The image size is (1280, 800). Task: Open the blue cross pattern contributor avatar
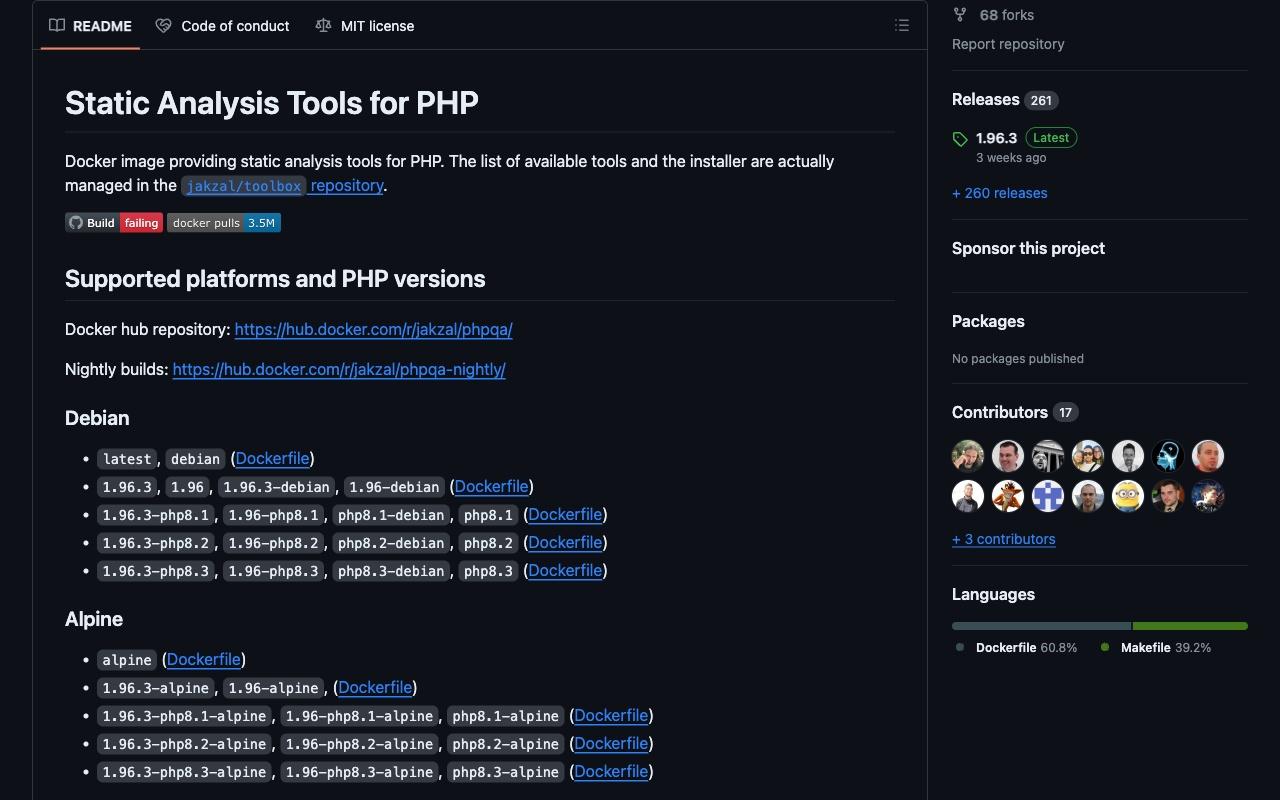pyautogui.click(x=1048, y=496)
